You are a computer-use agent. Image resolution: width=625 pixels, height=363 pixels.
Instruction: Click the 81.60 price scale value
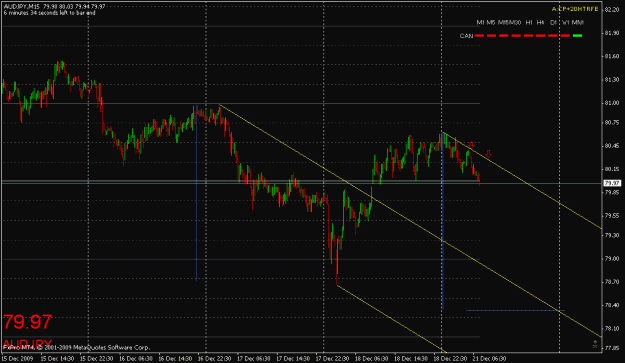click(612, 57)
